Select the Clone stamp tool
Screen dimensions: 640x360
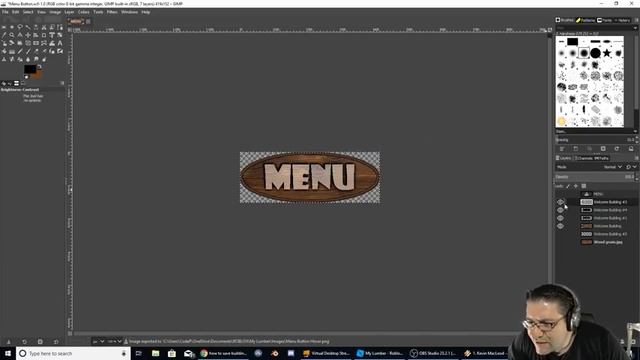pos(4,60)
